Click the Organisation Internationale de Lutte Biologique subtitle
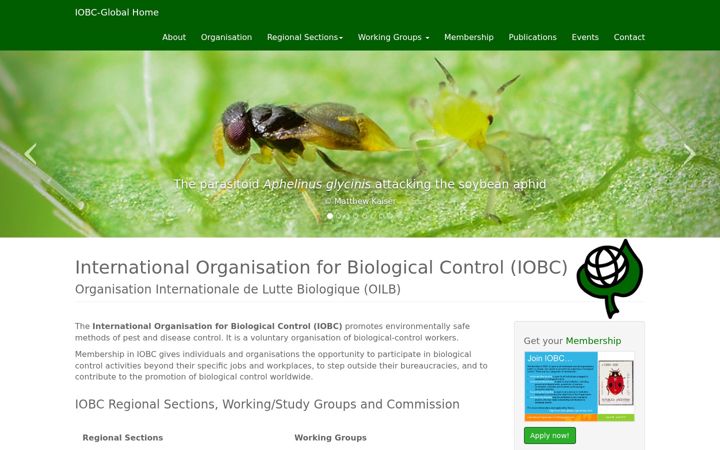The height and width of the screenshot is (450, 720). tap(238, 289)
